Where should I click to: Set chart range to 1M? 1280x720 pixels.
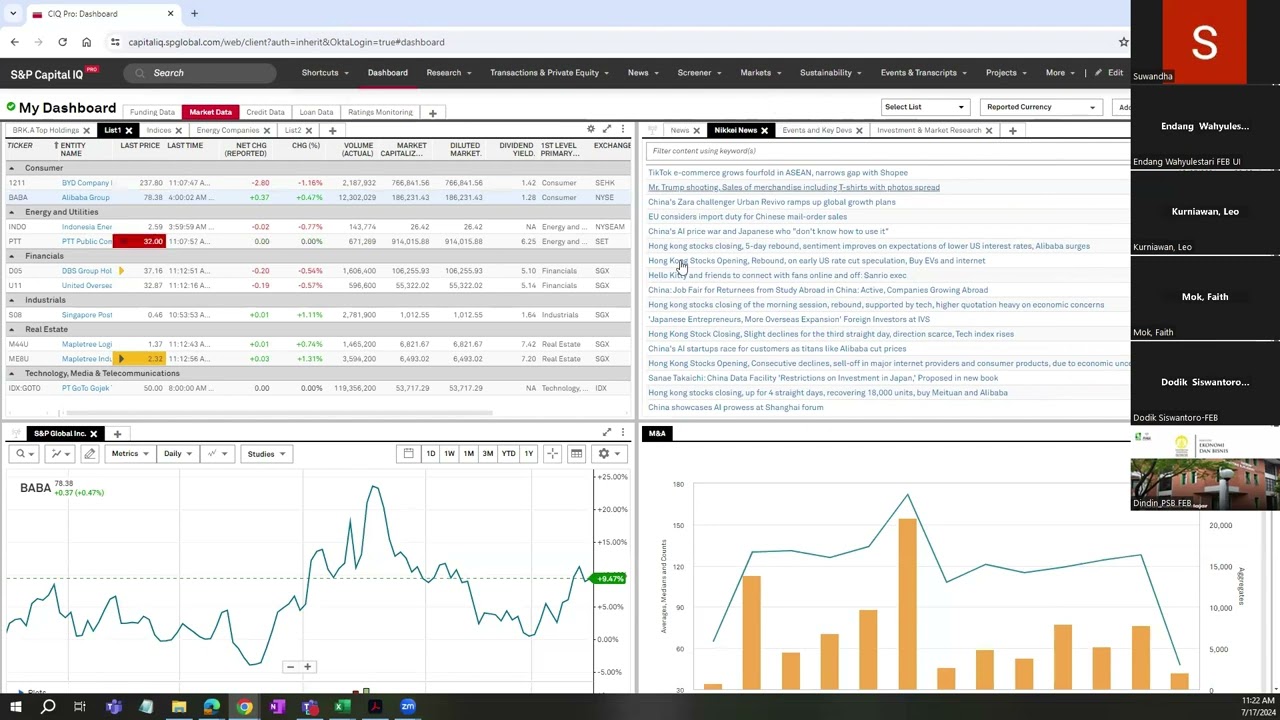(x=468, y=454)
